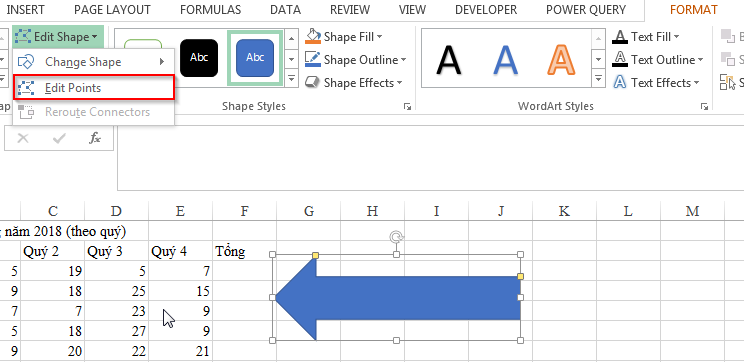Switch to the PAGE LAYOUT tab
The width and height of the screenshot is (744, 362).
click(112, 9)
